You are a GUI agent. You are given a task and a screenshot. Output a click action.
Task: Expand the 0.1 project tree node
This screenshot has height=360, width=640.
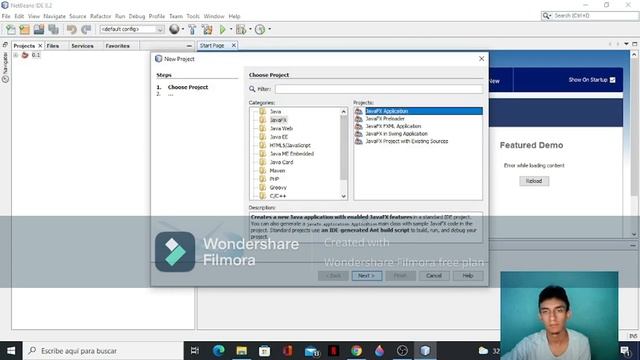tap(16, 55)
